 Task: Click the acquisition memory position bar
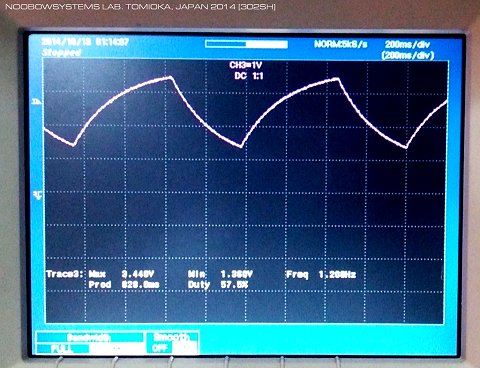246,44
